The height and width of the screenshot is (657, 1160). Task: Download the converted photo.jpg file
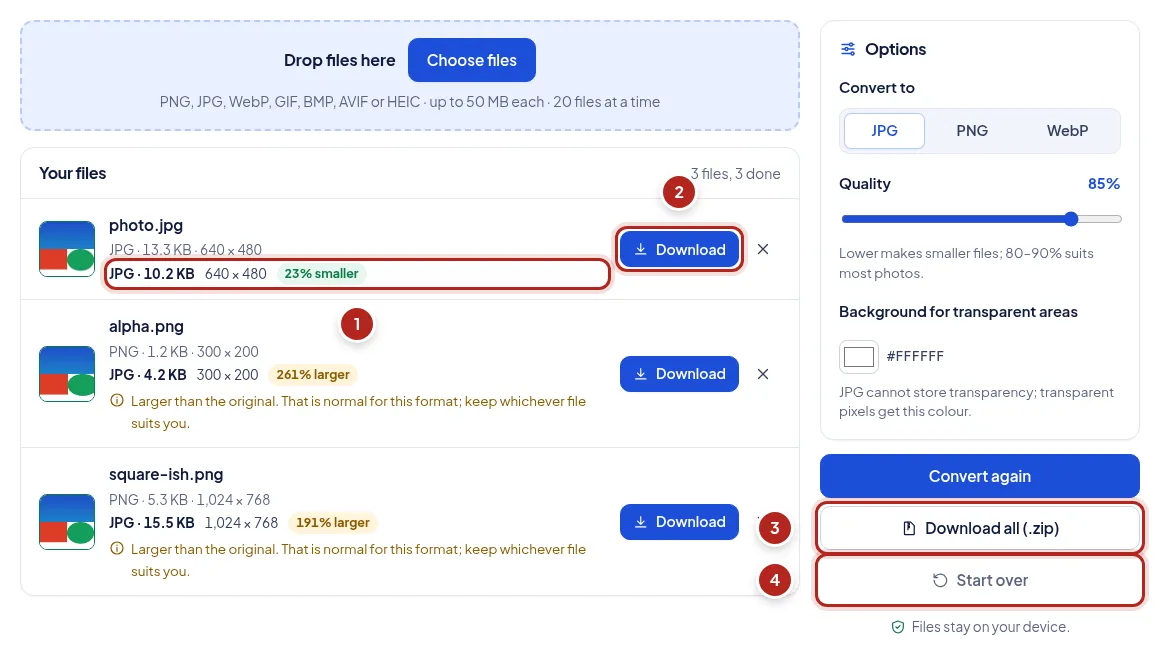(679, 249)
